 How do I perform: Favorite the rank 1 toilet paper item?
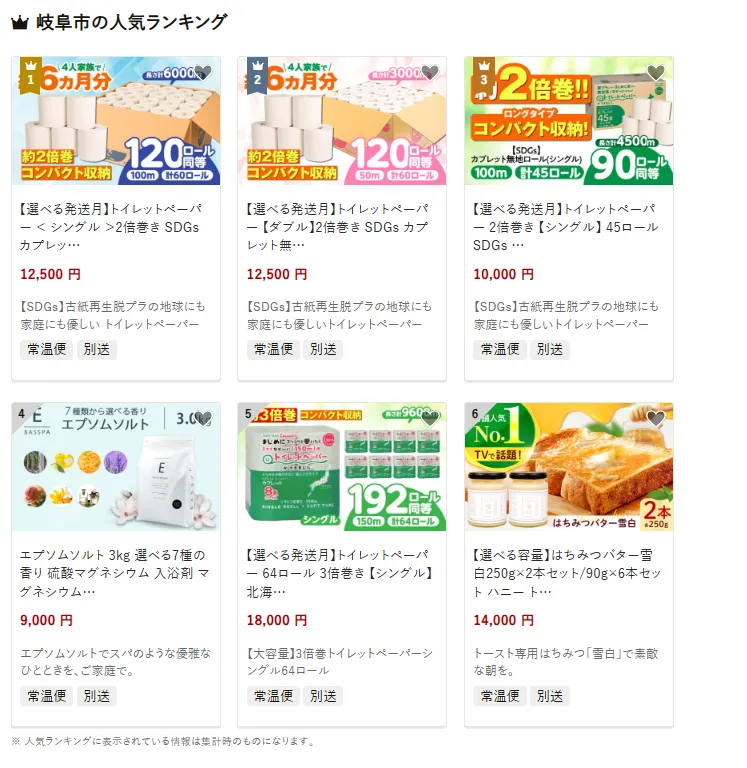[203, 72]
